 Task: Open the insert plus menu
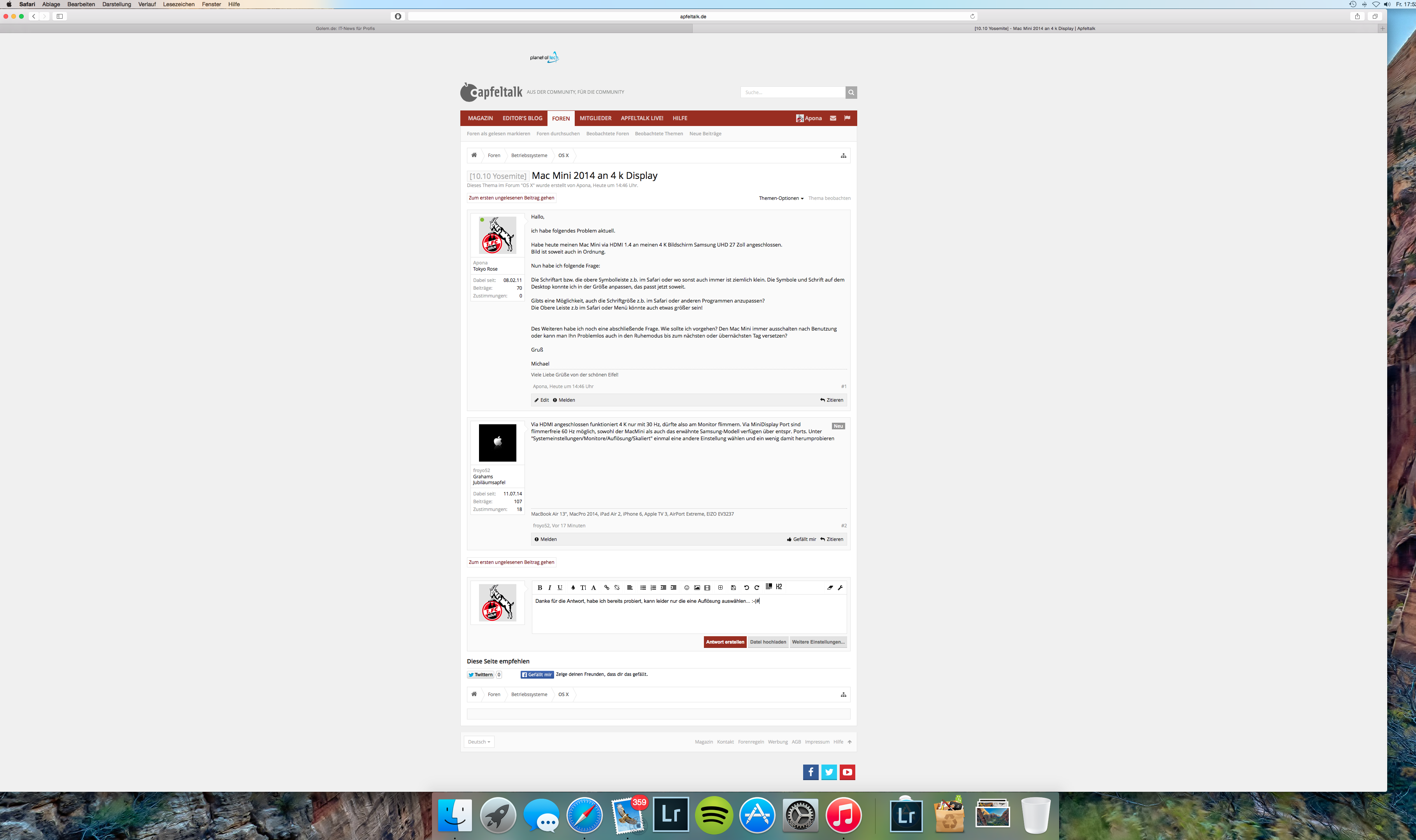(x=721, y=588)
